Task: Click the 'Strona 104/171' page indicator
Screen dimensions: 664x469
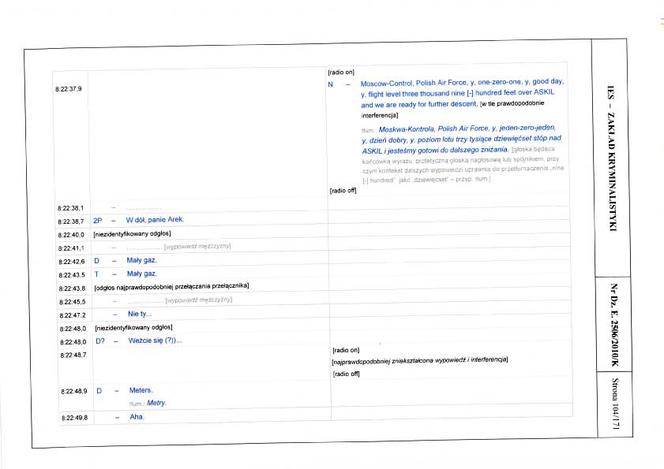Action: pos(615,403)
